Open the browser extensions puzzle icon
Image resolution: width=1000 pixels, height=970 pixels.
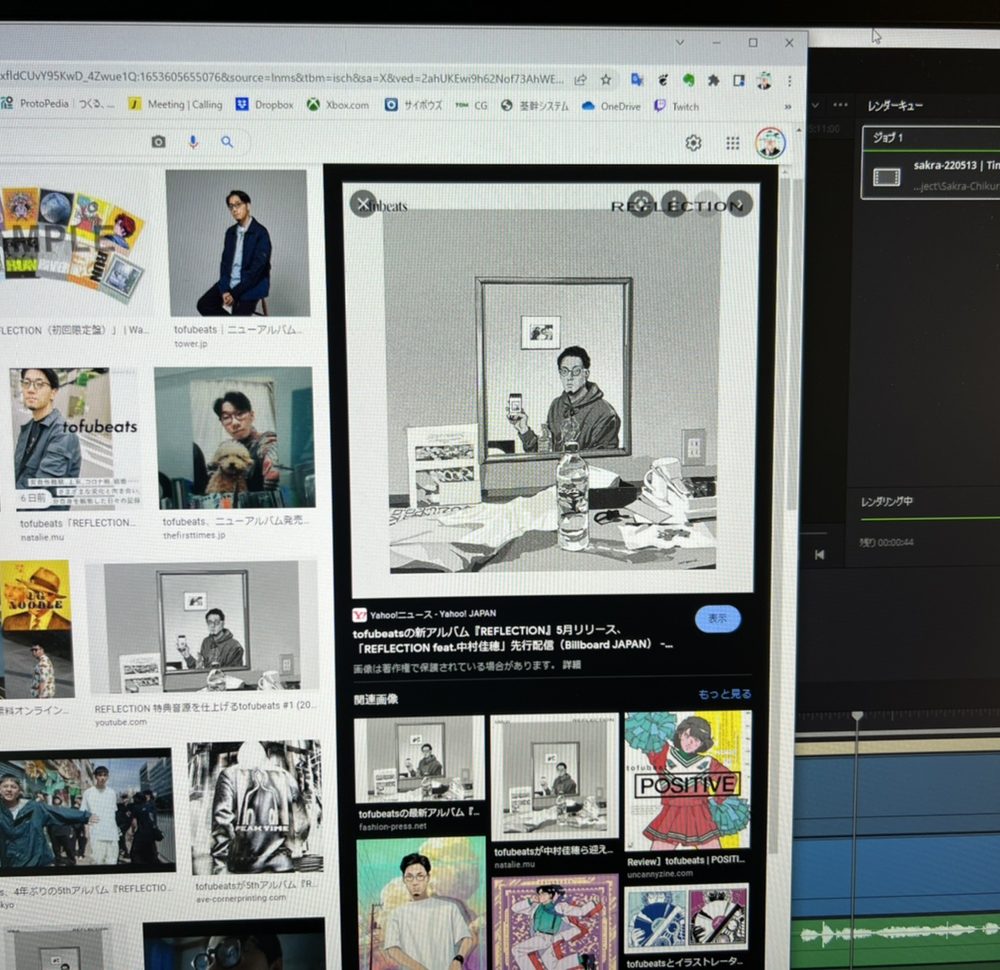pos(714,79)
